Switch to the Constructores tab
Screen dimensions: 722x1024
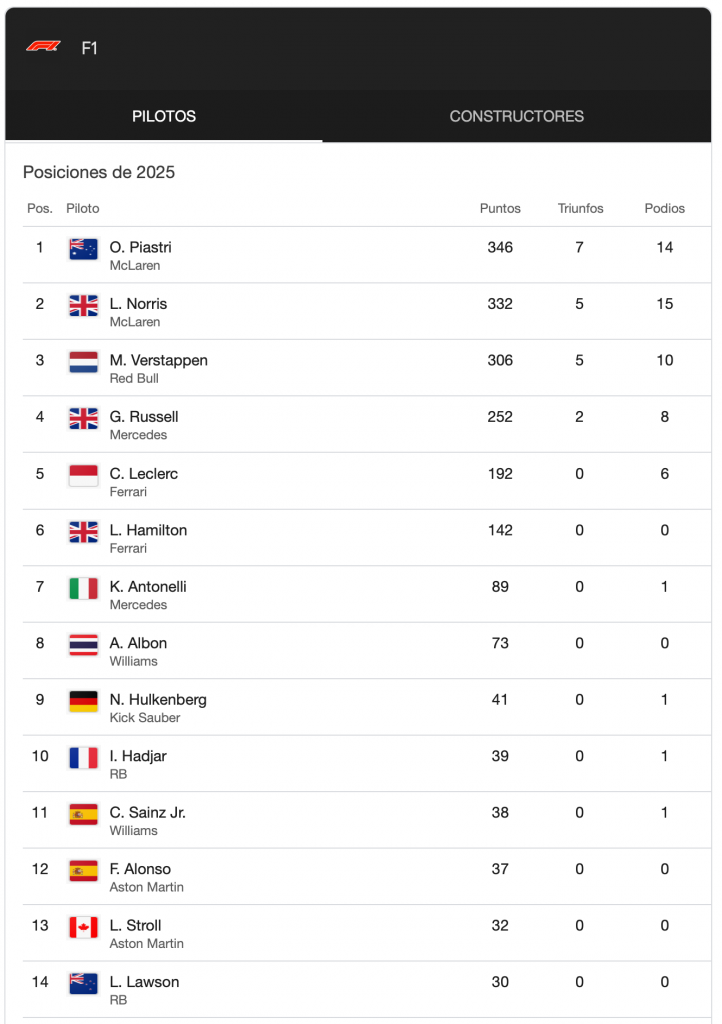coord(516,116)
